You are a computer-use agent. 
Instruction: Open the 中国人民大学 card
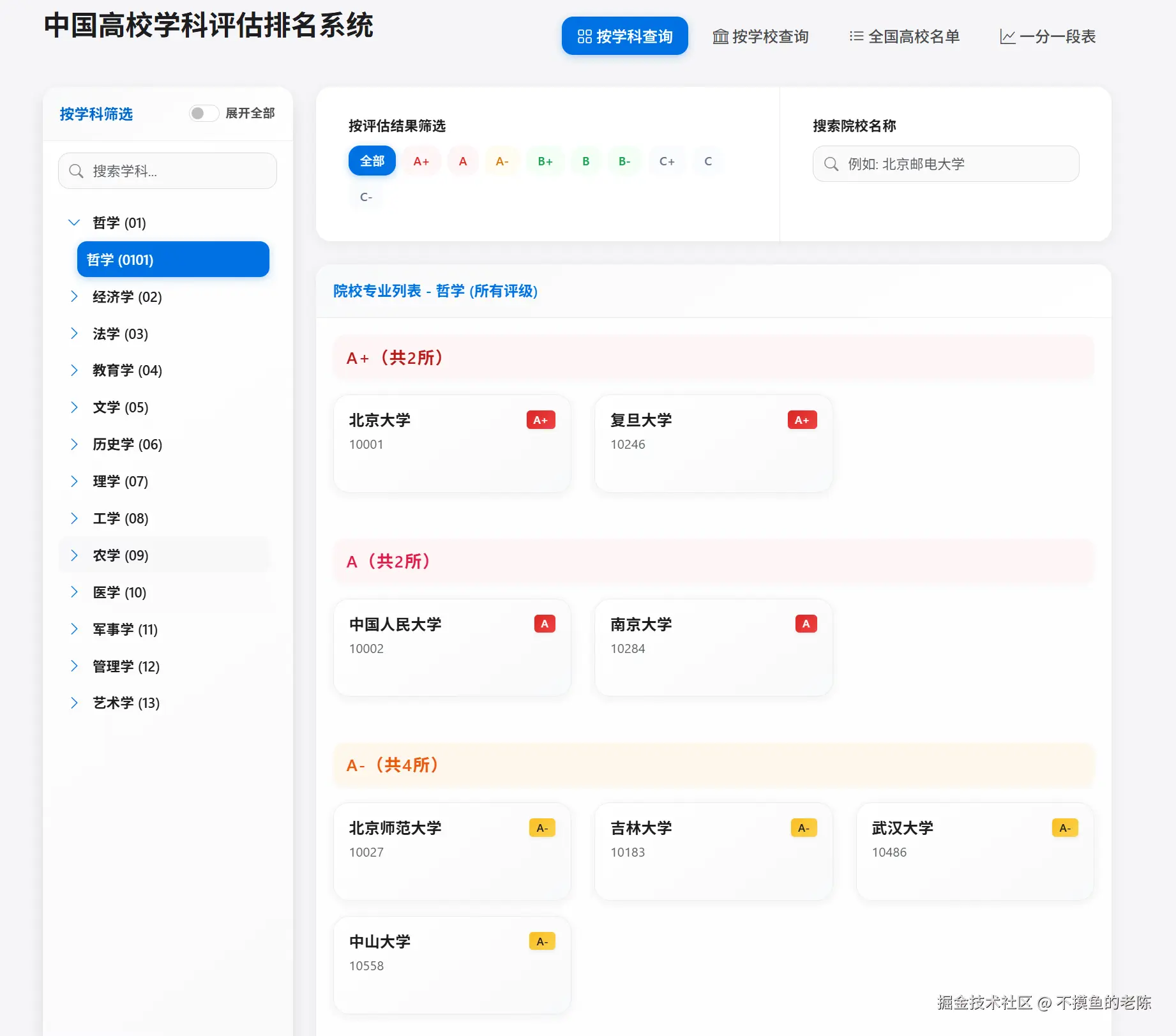[452, 647]
